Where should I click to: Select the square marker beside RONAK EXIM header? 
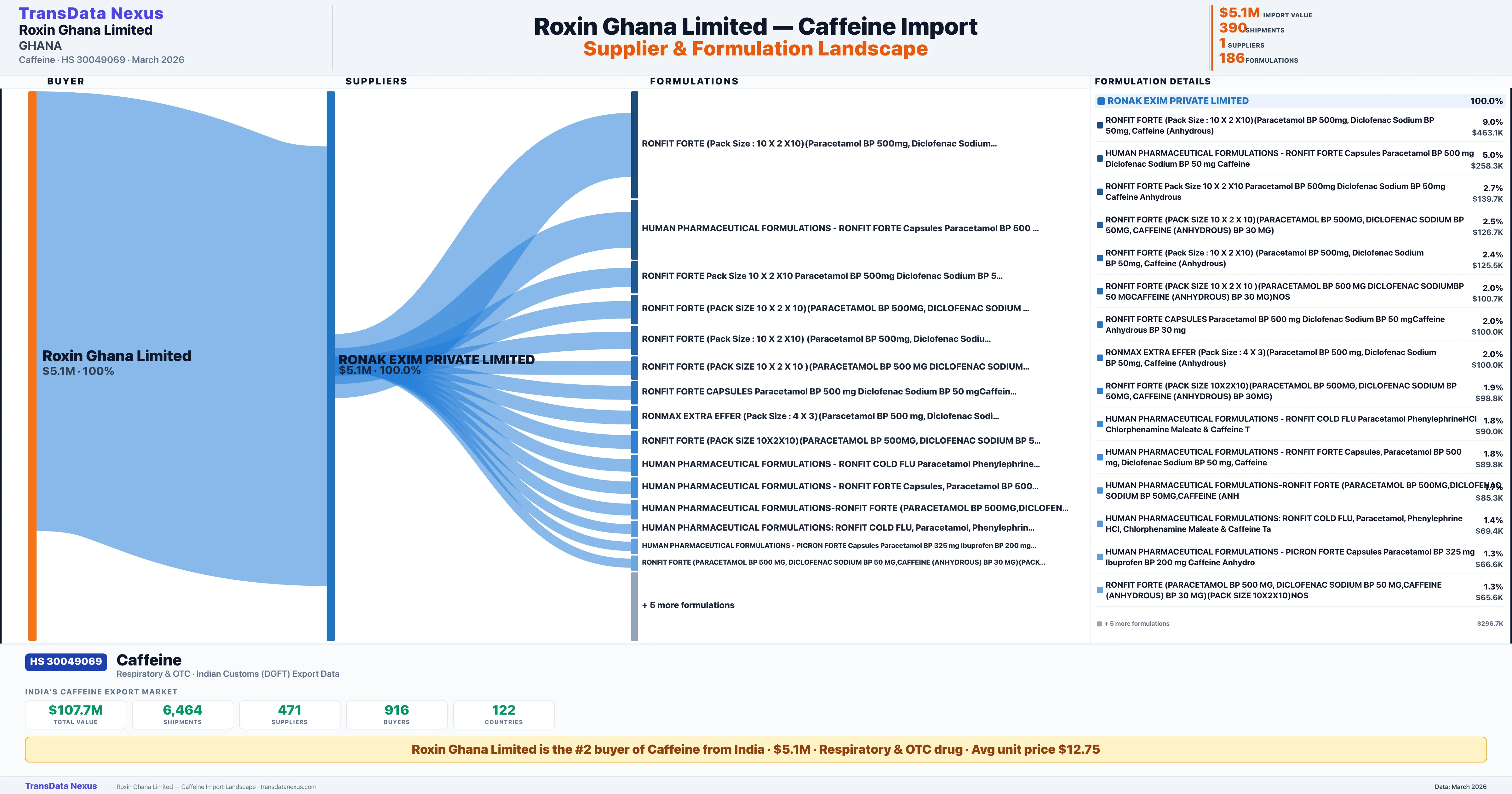tap(1101, 101)
